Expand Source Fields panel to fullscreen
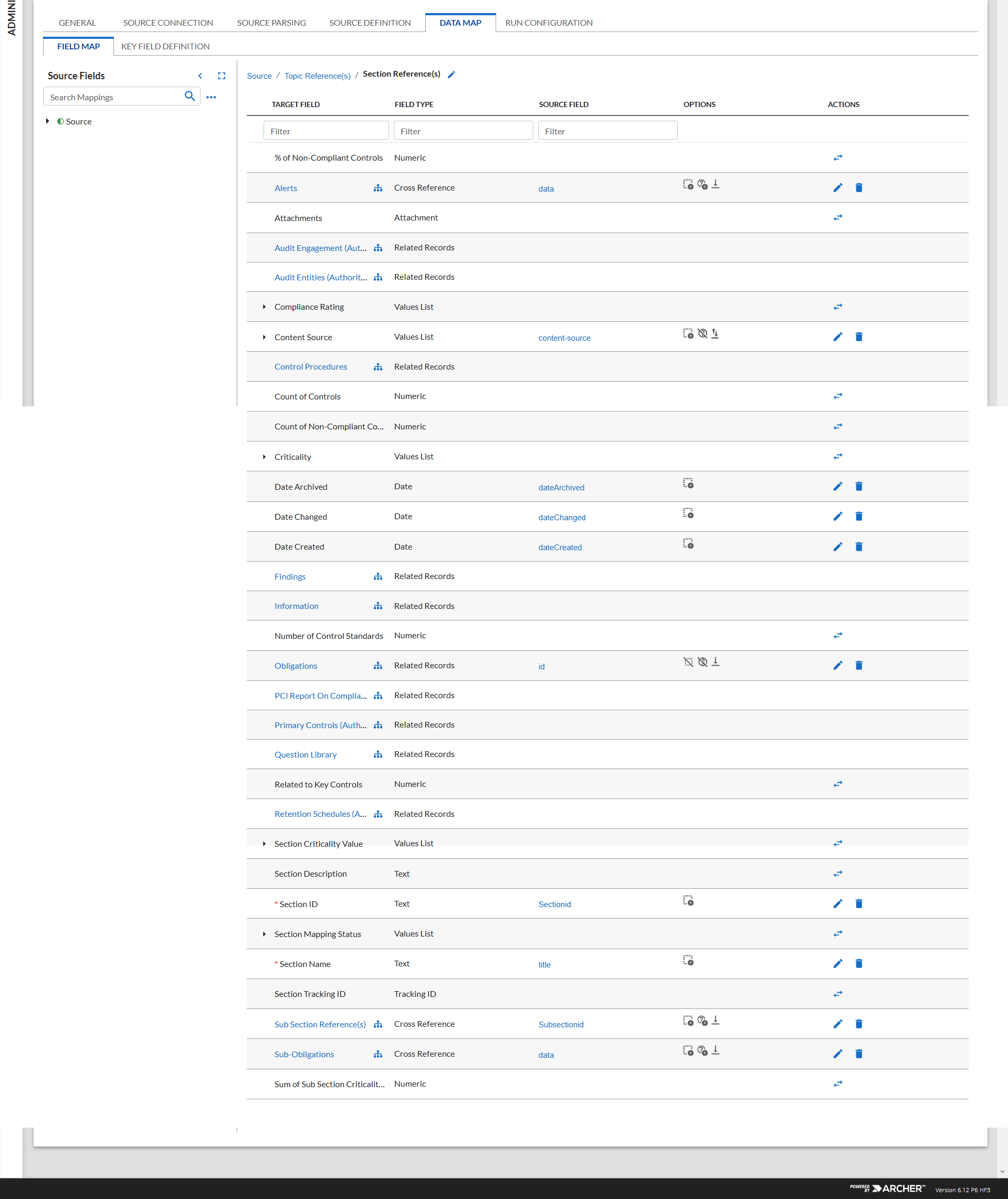This screenshot has width=1008, height=1199. (x=222, y=76)
